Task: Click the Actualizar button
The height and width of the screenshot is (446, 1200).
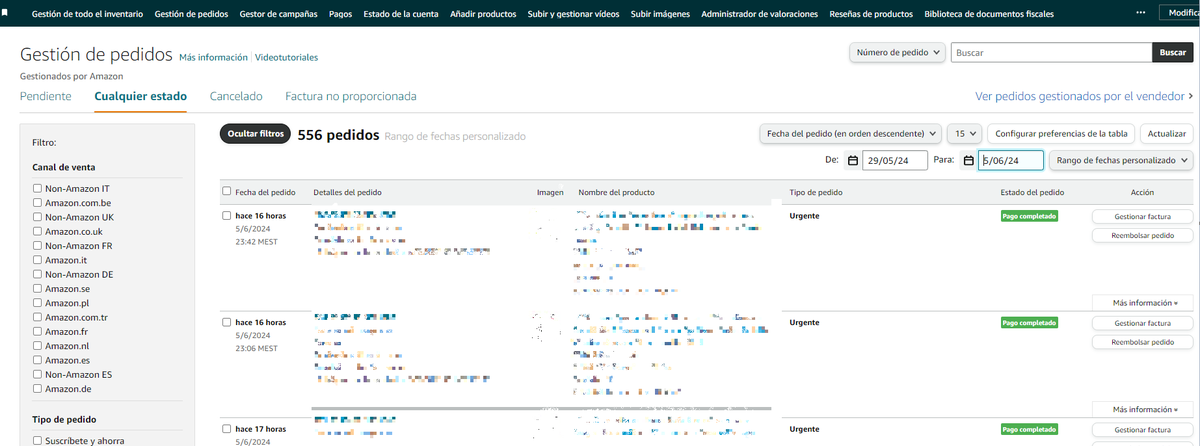Action: pos(1167,133)
